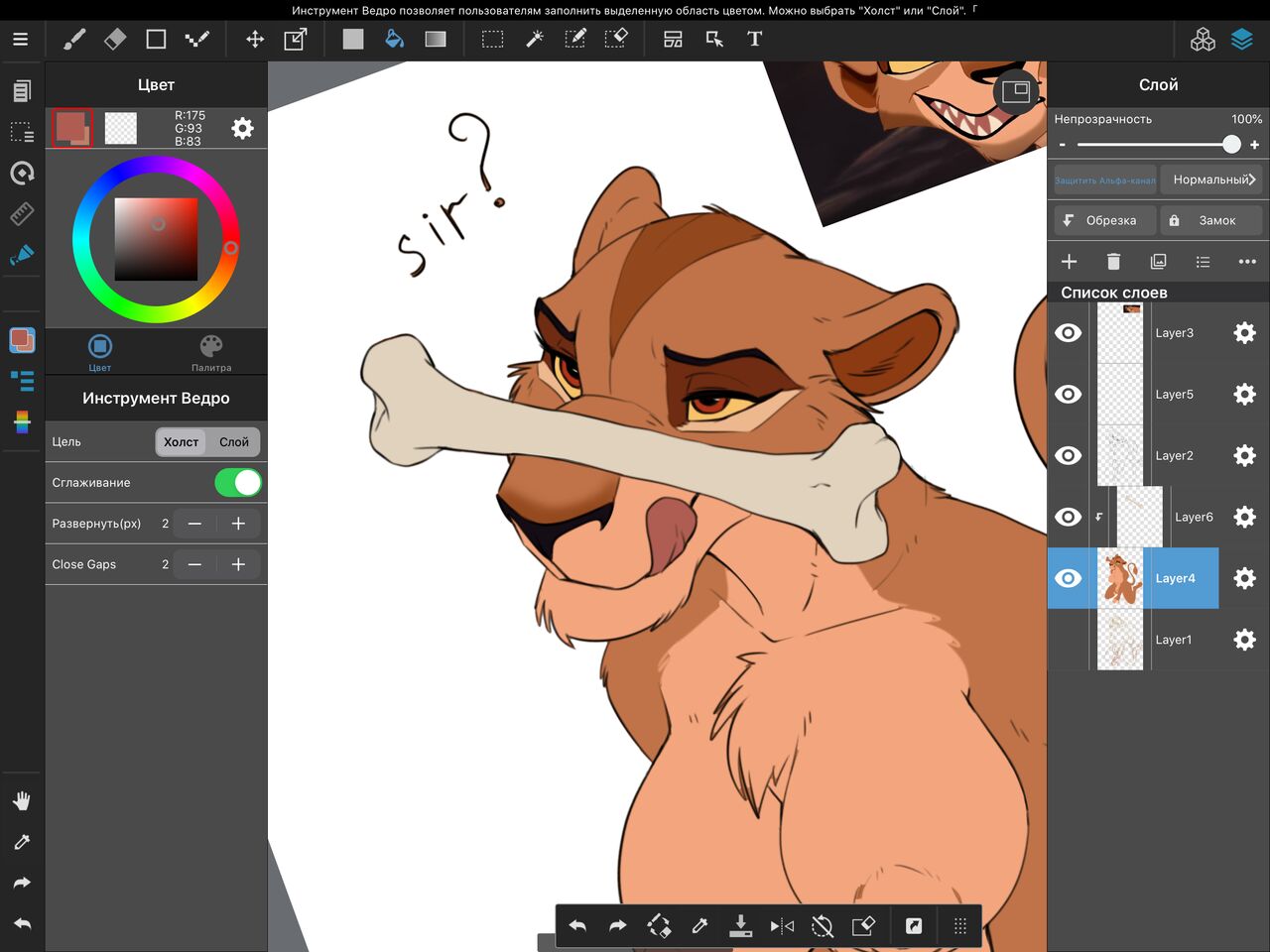Screen dimensions: 1270x952
Task: Open the Materials panel
Action: pos(1203,39)
